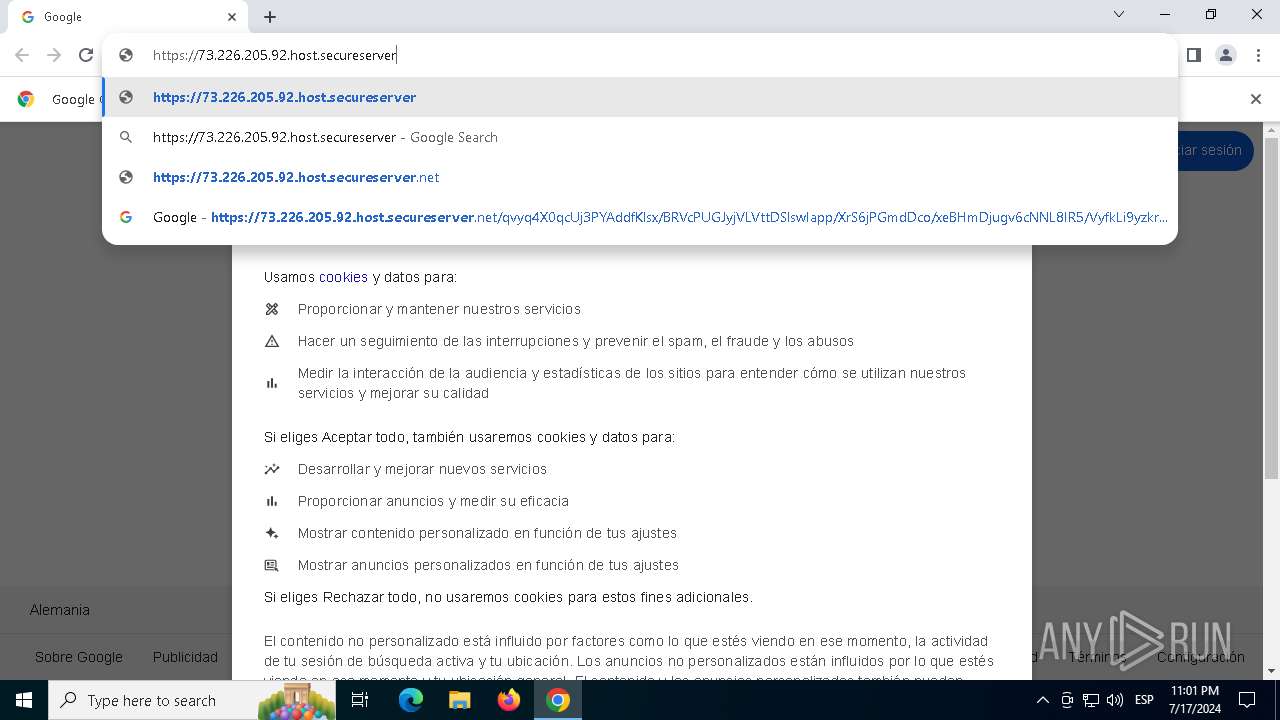Click 'Proporcionar y mantener nuestros servicios' text
1280x720 pixels.
[x=439, y=309]
